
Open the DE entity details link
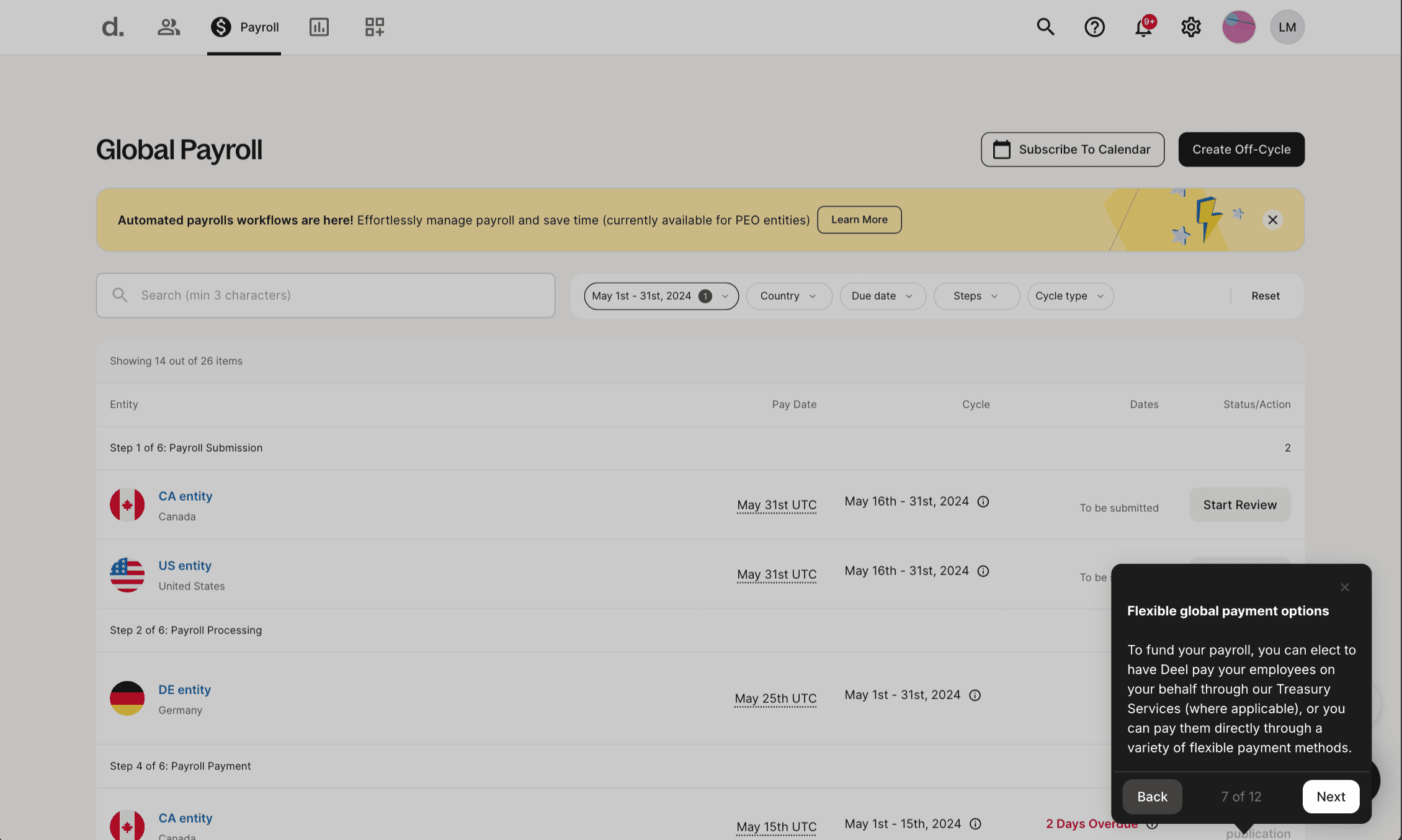click(x=184, y=689)
